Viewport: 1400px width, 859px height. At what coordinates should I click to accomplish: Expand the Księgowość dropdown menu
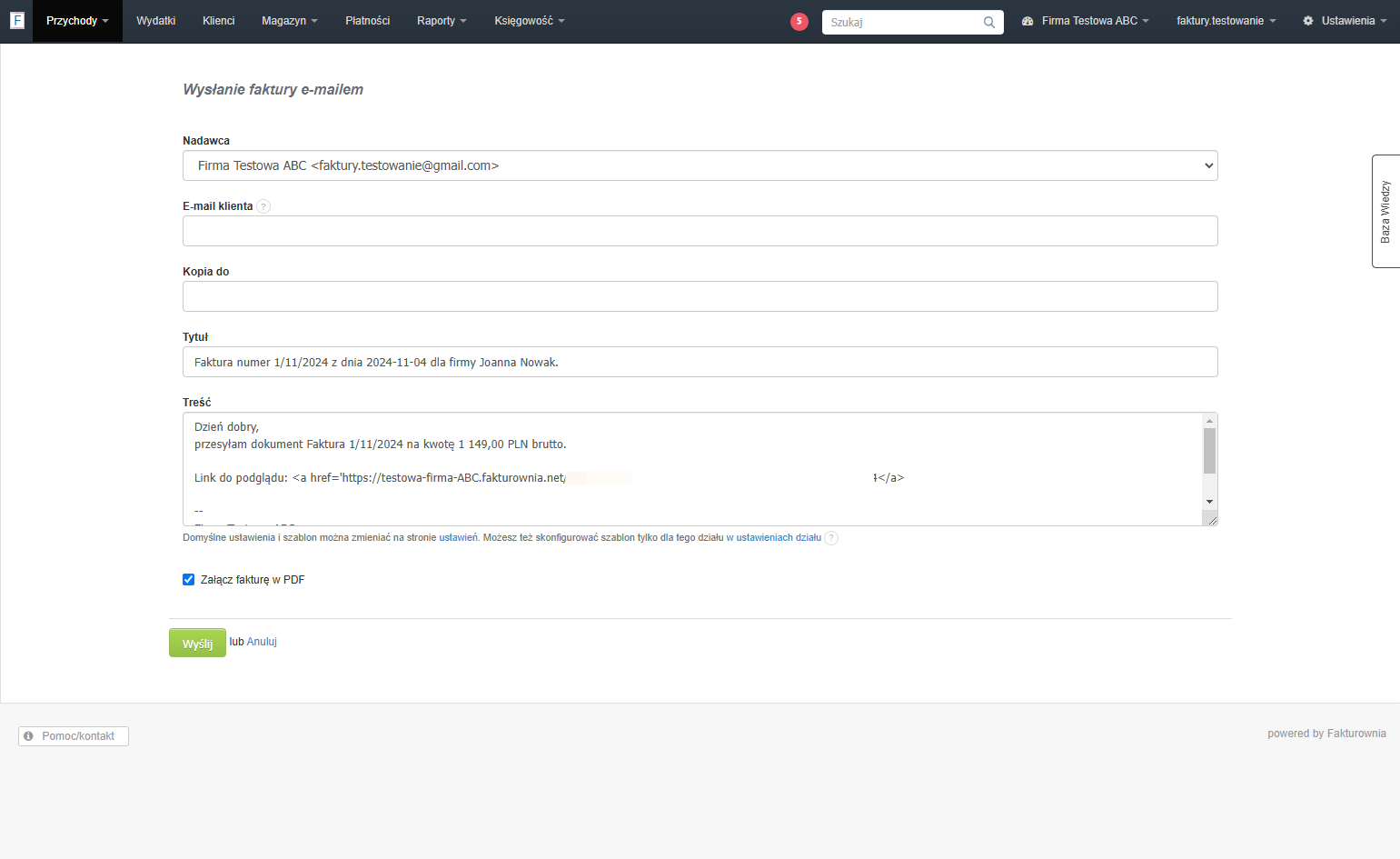(530, 21)
